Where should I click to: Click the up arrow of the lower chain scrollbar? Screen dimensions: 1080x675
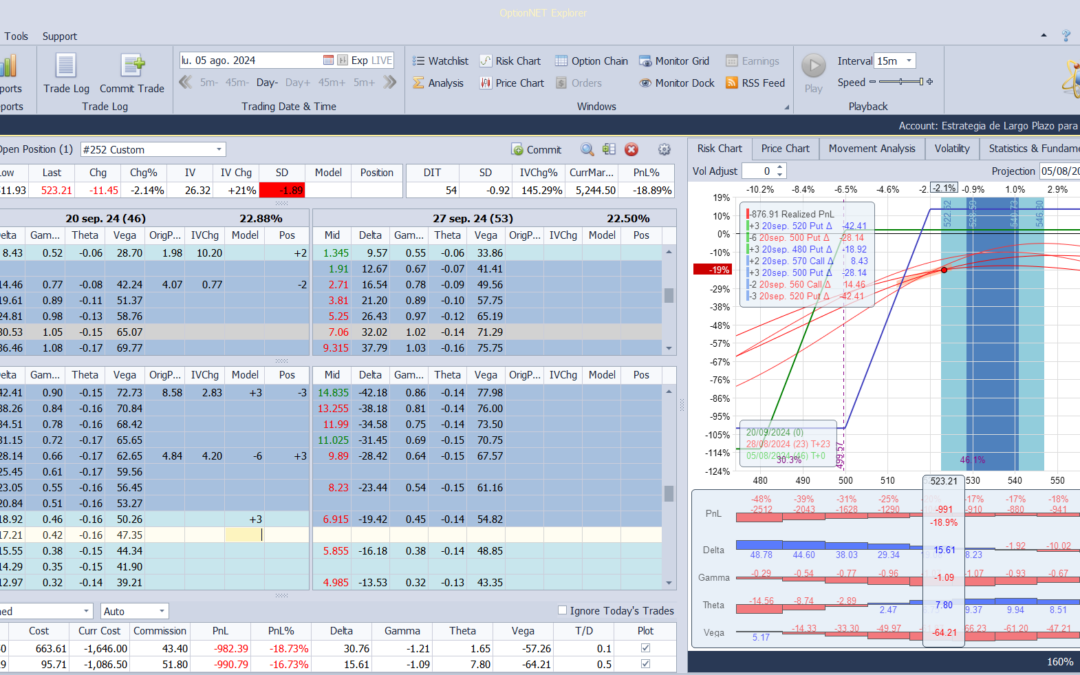[x=669, y=392]
